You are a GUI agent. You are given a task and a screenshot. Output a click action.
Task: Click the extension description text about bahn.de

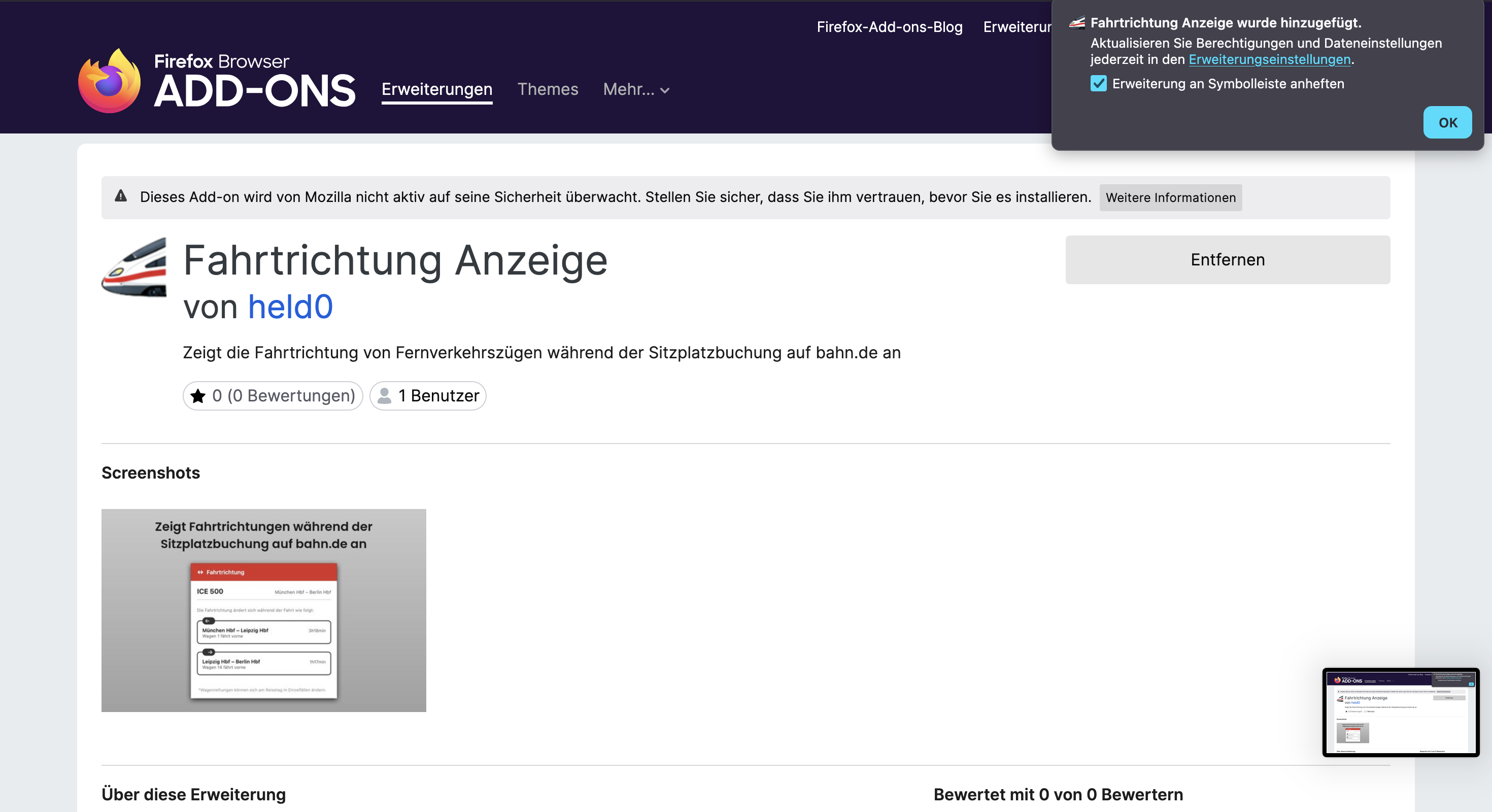[541, 353]
